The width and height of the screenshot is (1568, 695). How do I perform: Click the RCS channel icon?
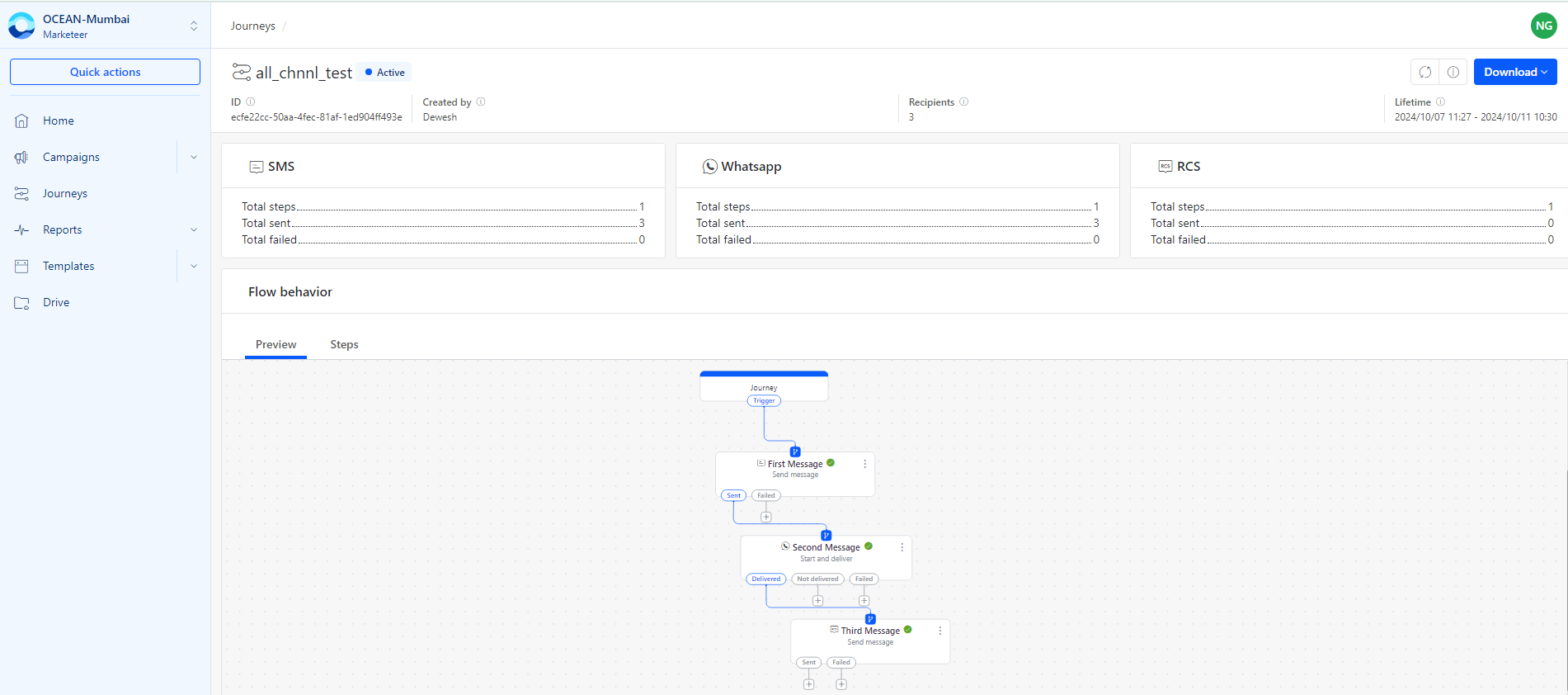pos(1165,166)
